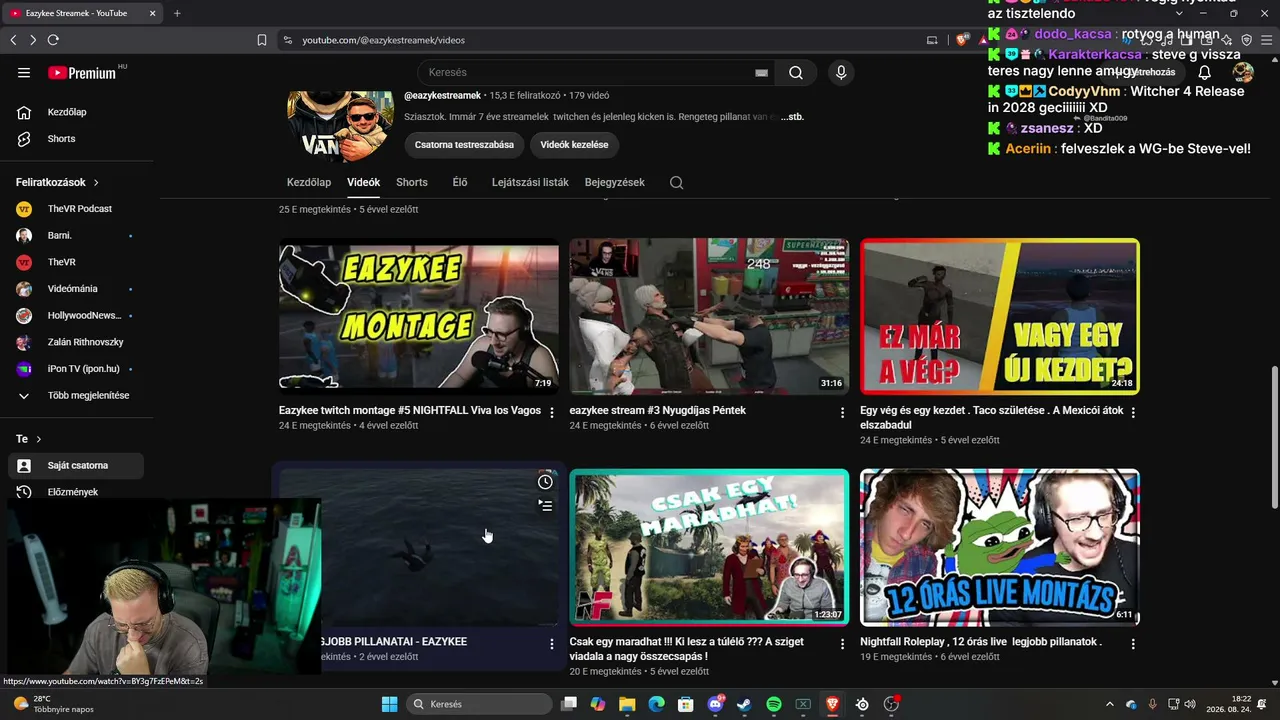Switch to the channel Kezdőlap tab
The image size is (1280, 720).
[x=309, y=182]
